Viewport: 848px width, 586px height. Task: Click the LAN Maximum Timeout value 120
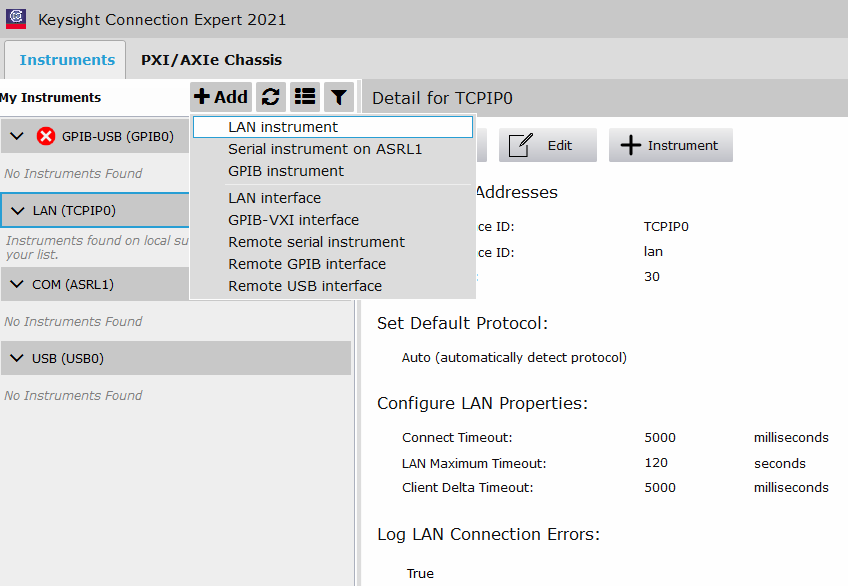click(656, 463)
